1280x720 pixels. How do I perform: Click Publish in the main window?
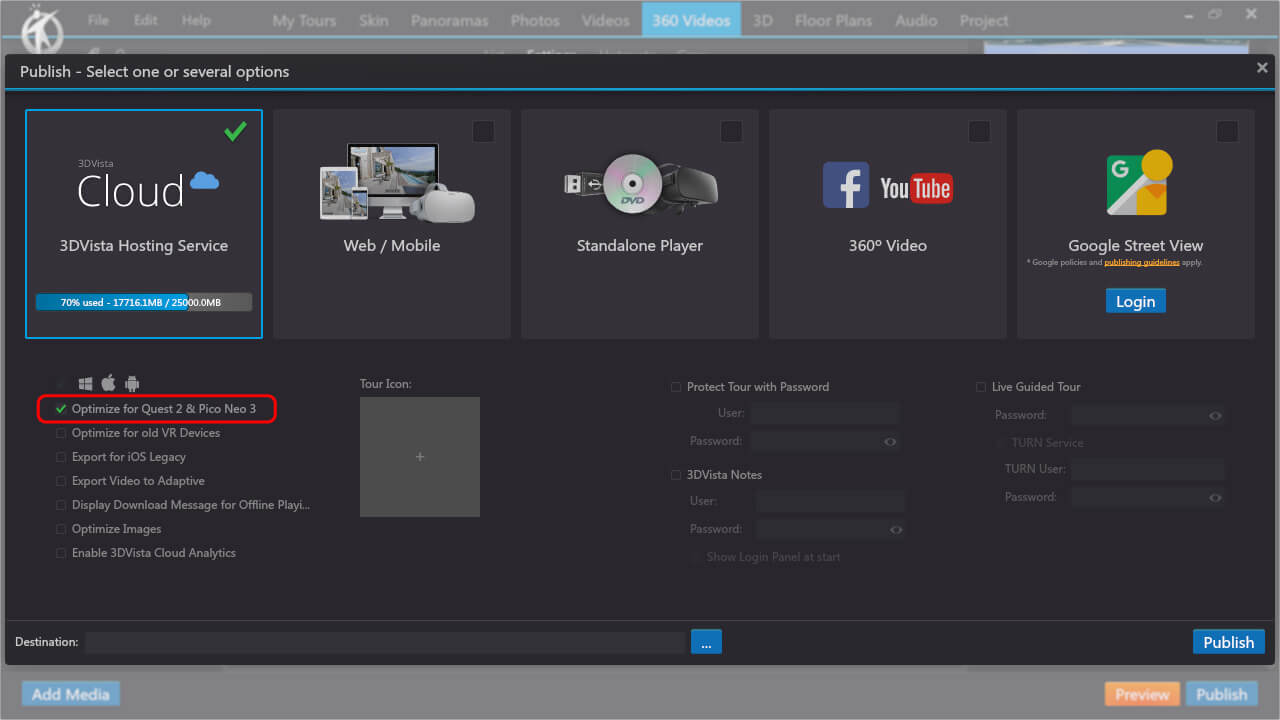coord(1221,694)
